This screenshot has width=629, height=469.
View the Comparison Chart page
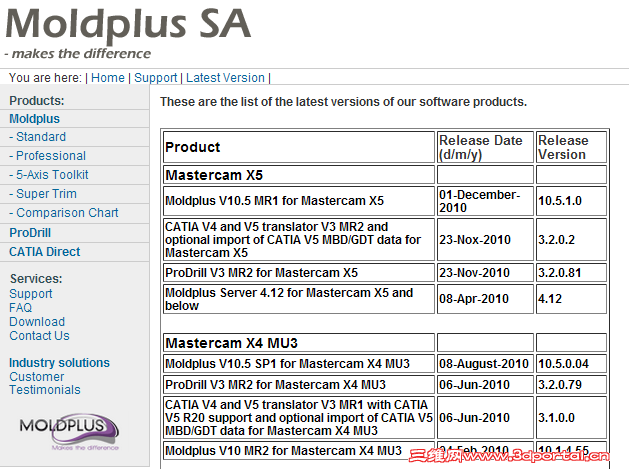coord(67,213)
